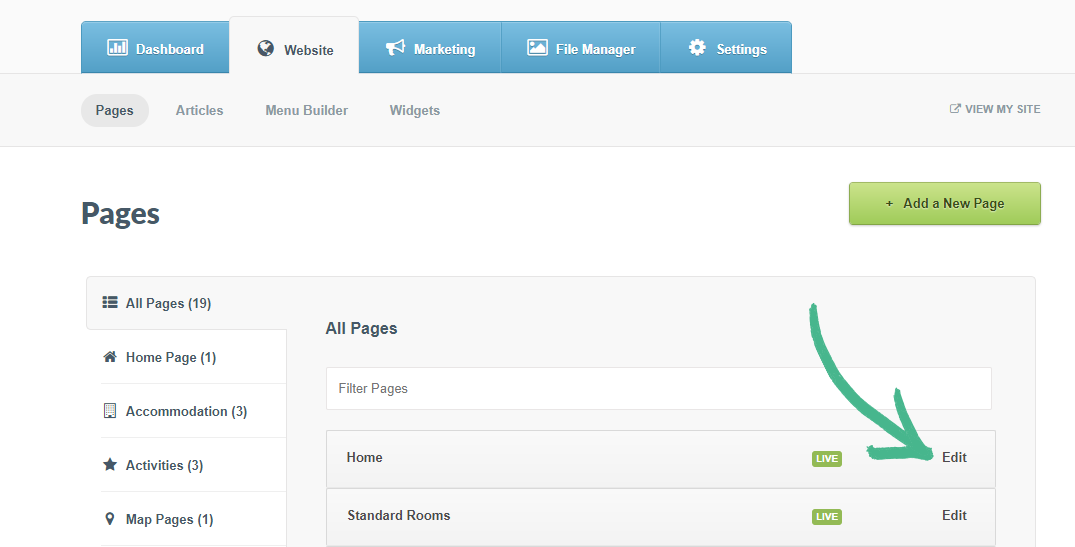The image size is (1075, 547).
Task: Click the house icon for Home Page
Action: 110,357
